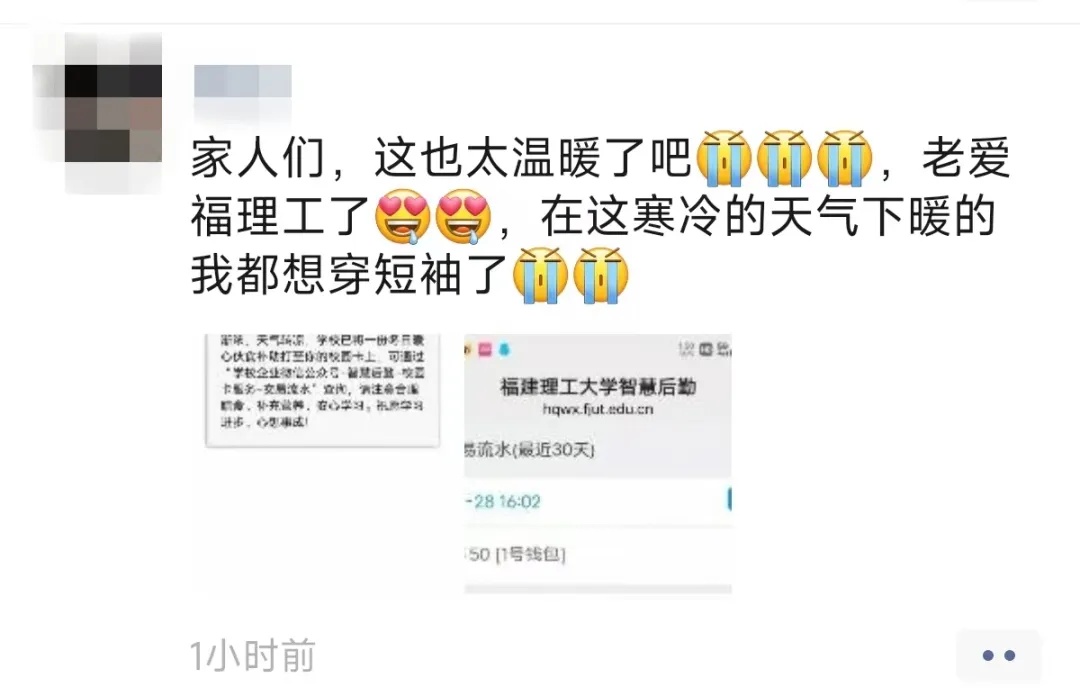The width and height of the screenshot is (1080, 696).
Task: Tap the status icons at the screenshot's top right
Action: (x=705, y=349)
